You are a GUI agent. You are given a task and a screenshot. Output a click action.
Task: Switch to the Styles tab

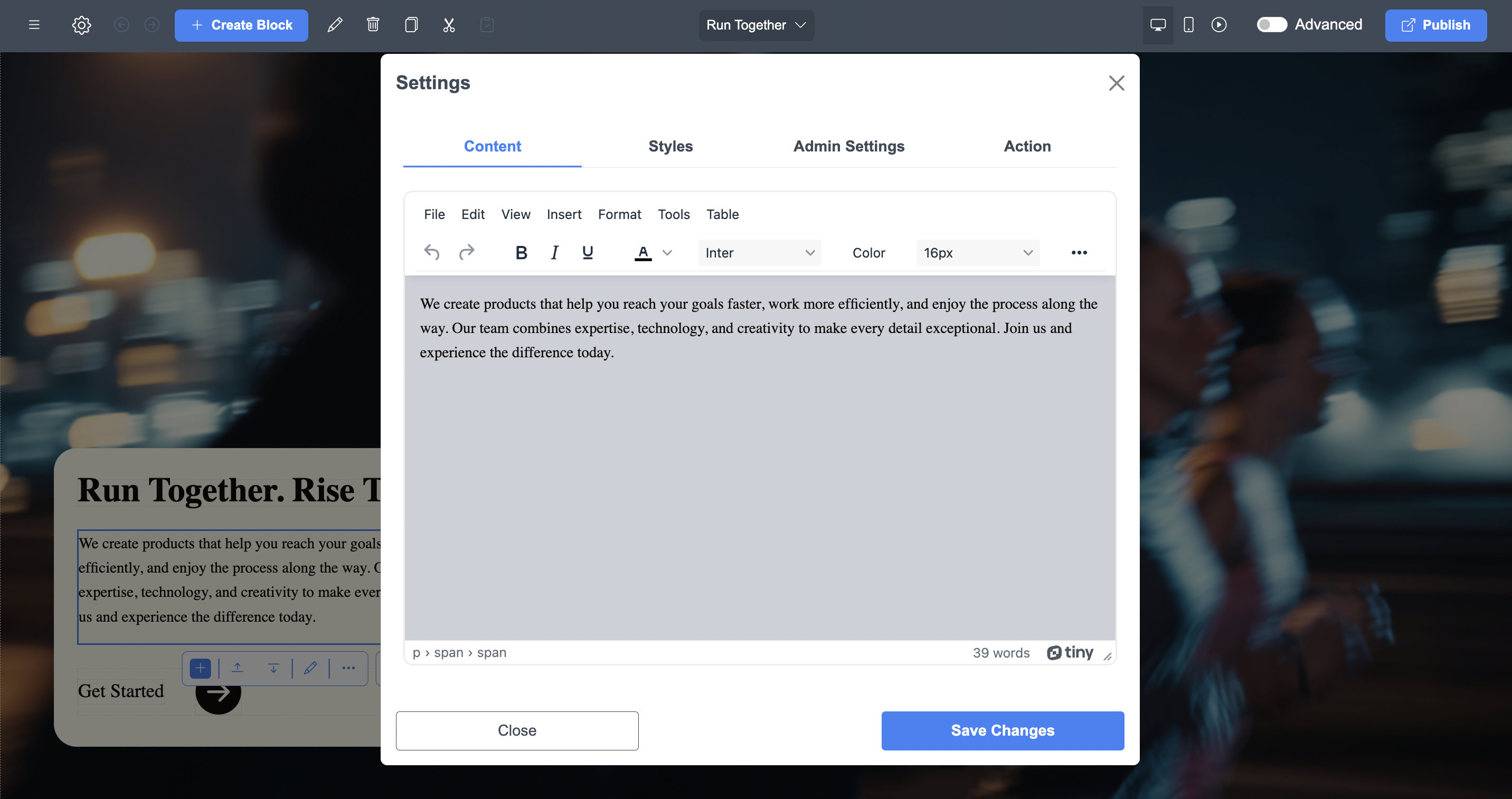point(670,147)
